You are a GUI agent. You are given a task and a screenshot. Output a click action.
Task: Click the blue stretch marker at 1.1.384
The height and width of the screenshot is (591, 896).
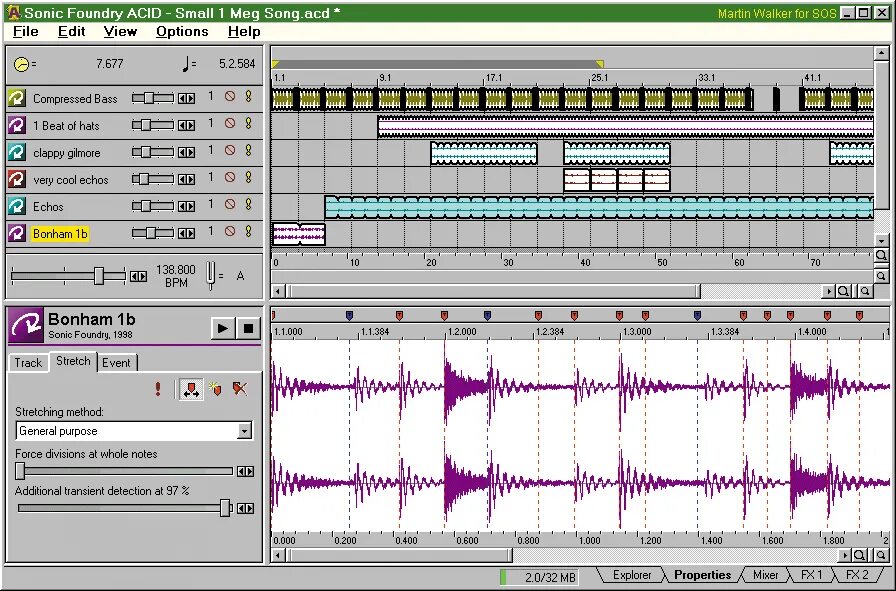click(350, 315)
